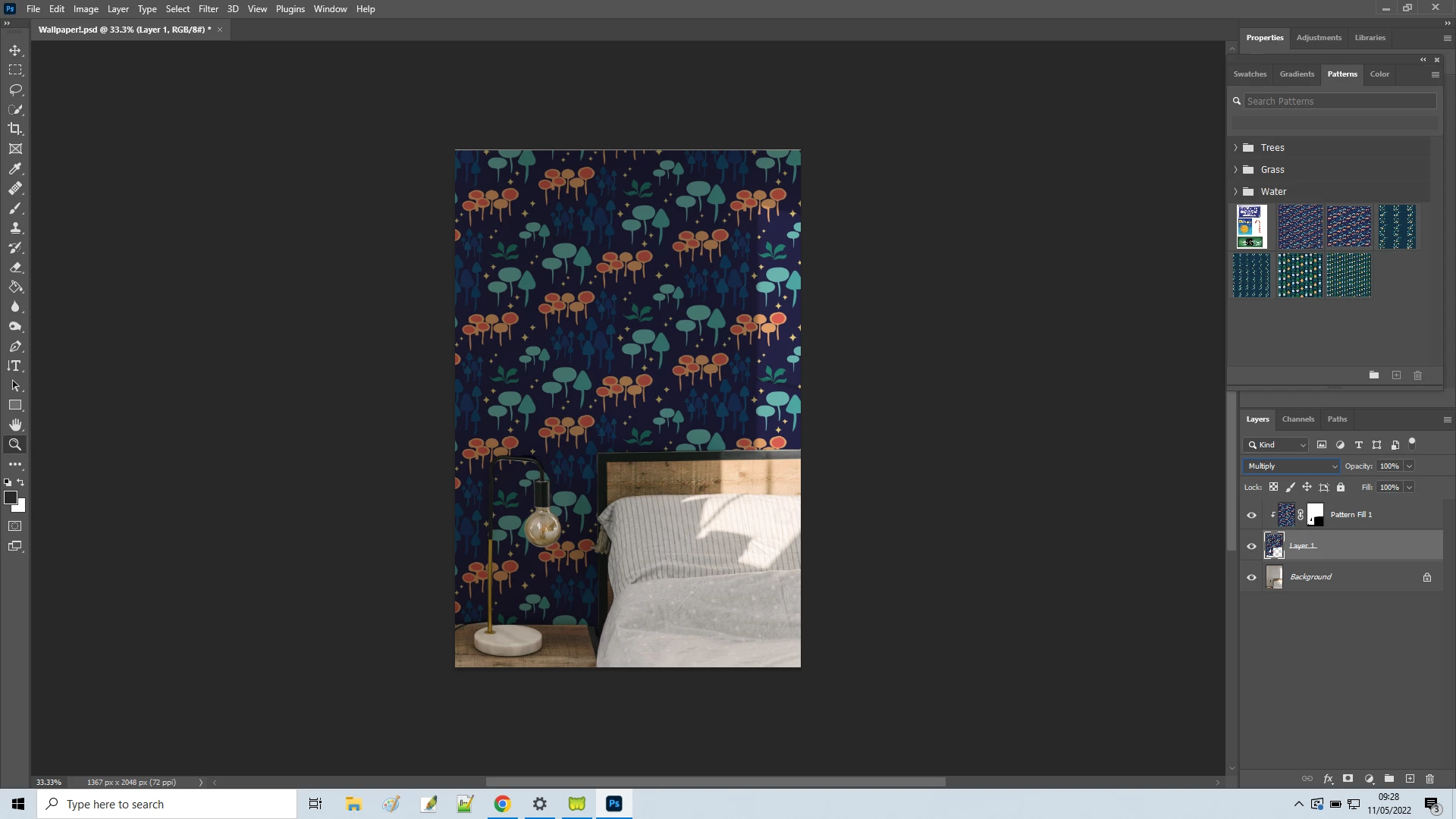Open the Multiply blend mode dropdown
Image resolution: width=1456 pixels, height=819 pixels.
tap(1291, 466)
